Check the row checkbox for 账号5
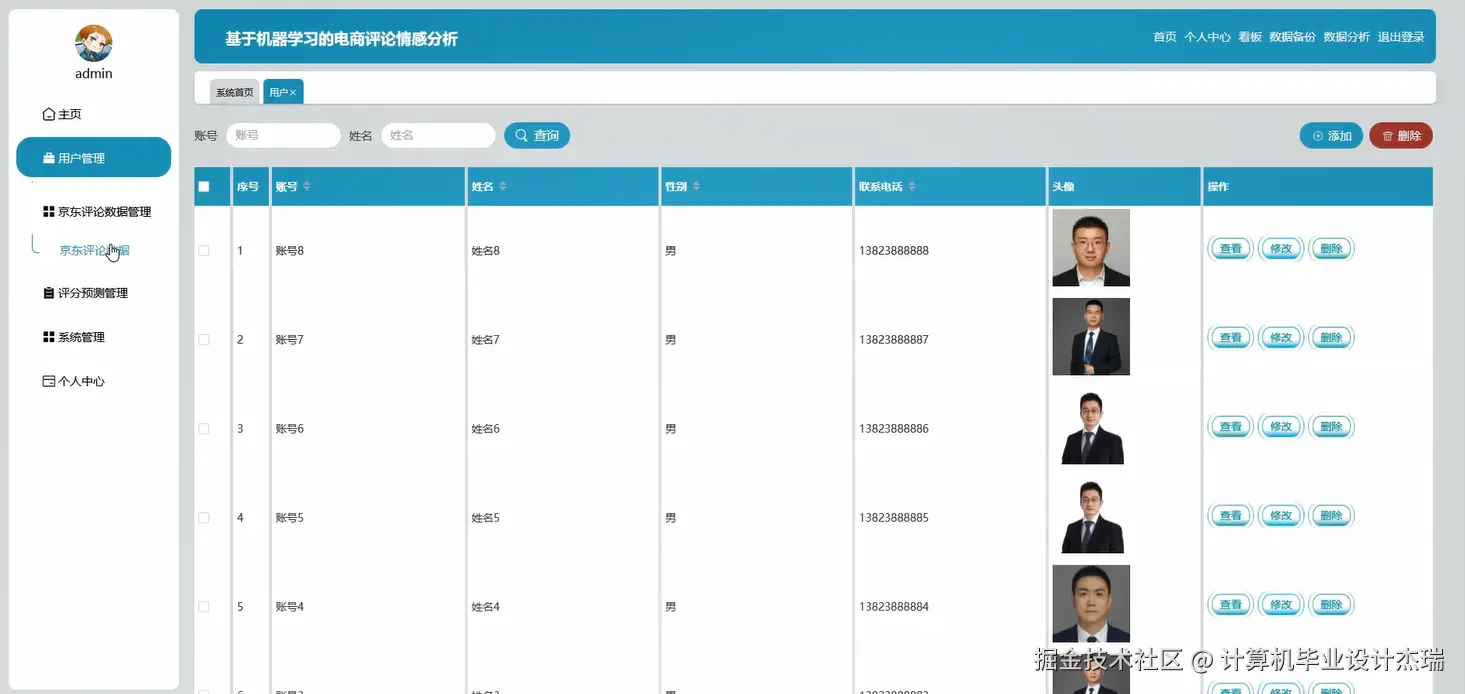The width and height of the screenshot is (1465, 694). pos(204,518)
